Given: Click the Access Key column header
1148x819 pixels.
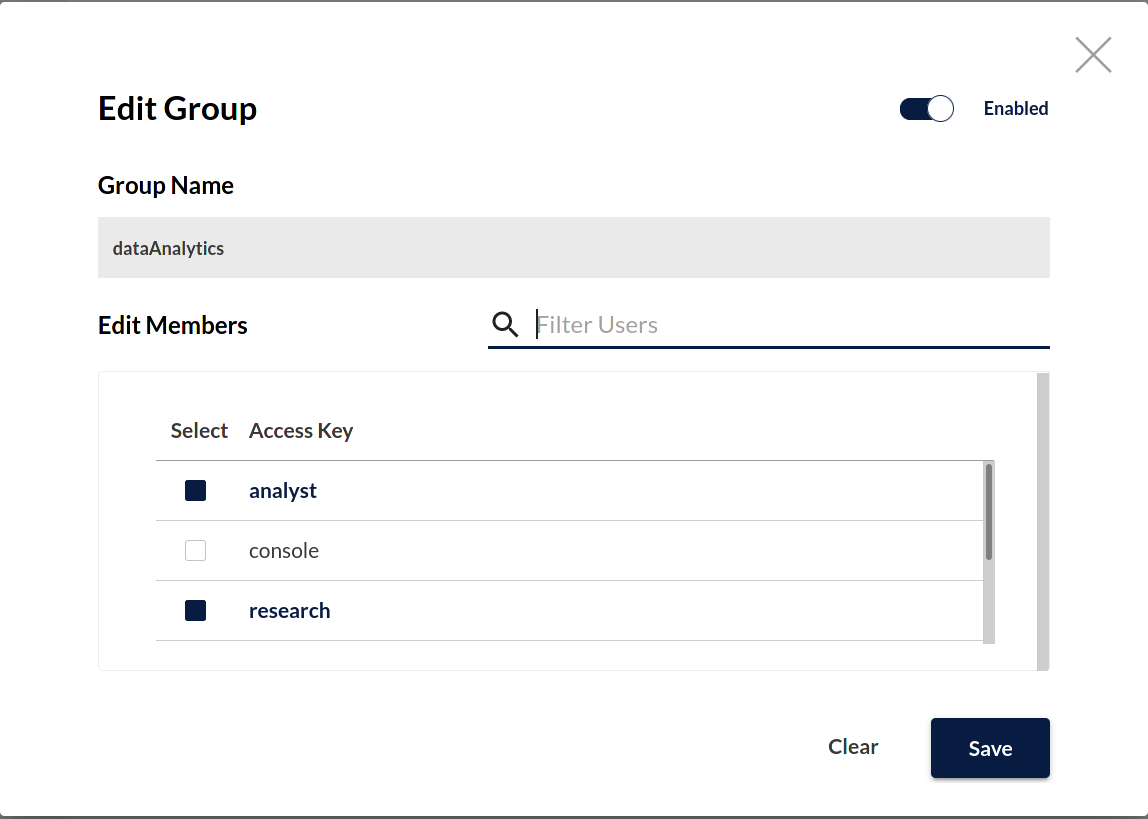Looking at the screenshot, I should (x=301, y=430).
